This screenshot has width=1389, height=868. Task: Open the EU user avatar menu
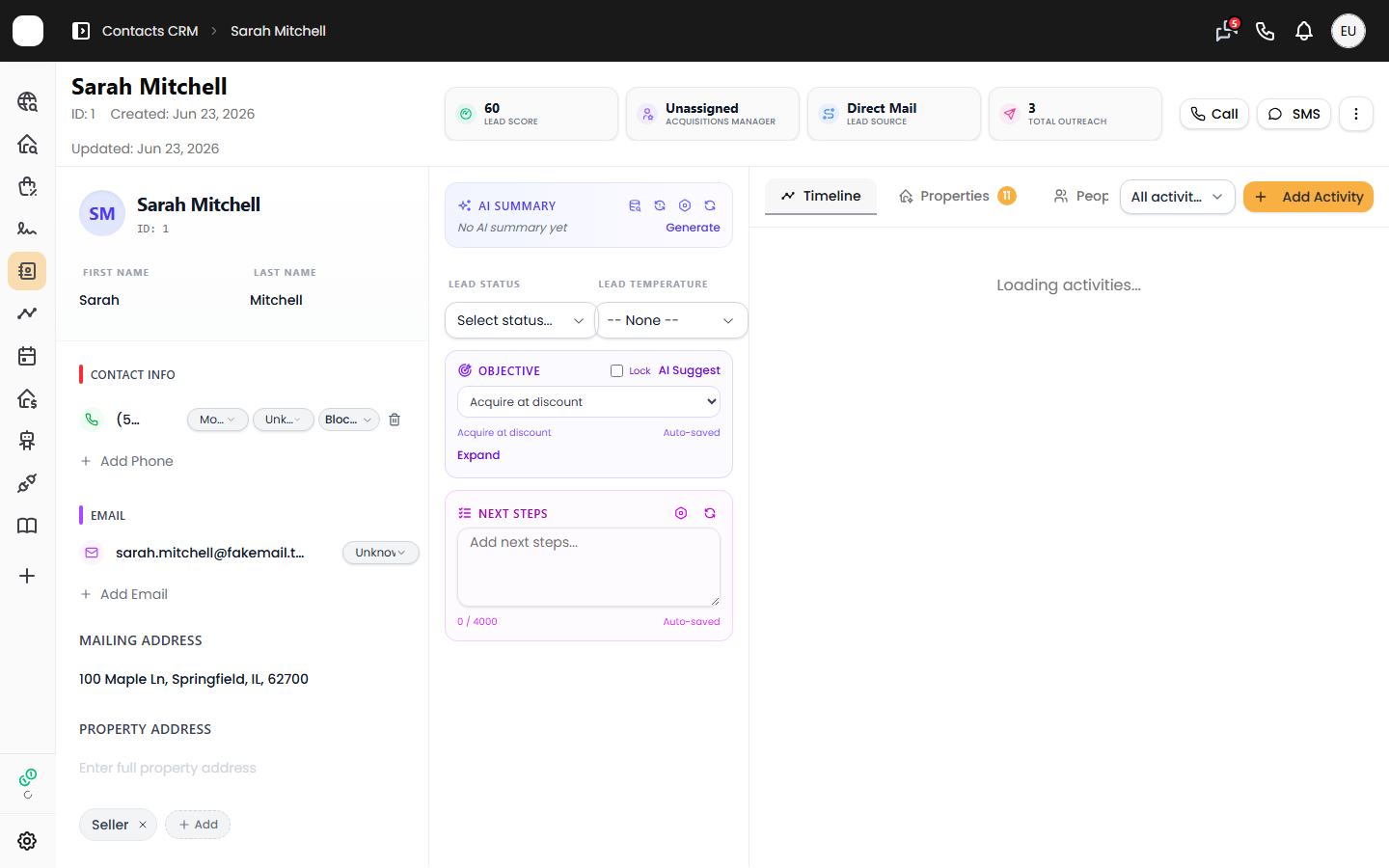[1348, 31]
